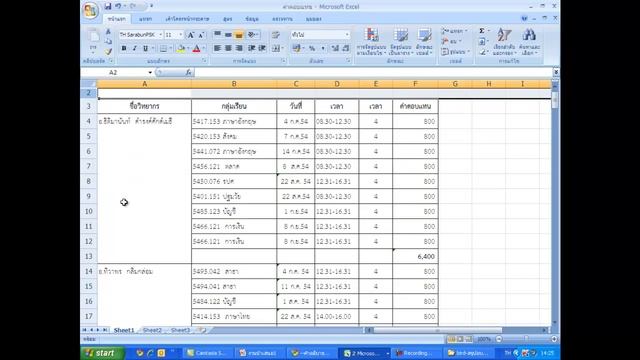The width and height of the screenshot is (640, 360).
Task: Increase font size with large A
Action: [x=190, y=35]
